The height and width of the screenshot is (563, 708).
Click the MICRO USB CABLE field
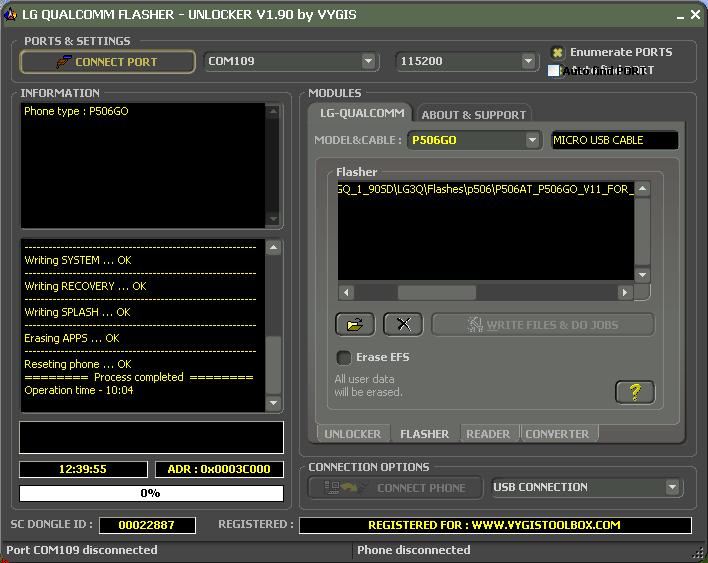(615, 140)
